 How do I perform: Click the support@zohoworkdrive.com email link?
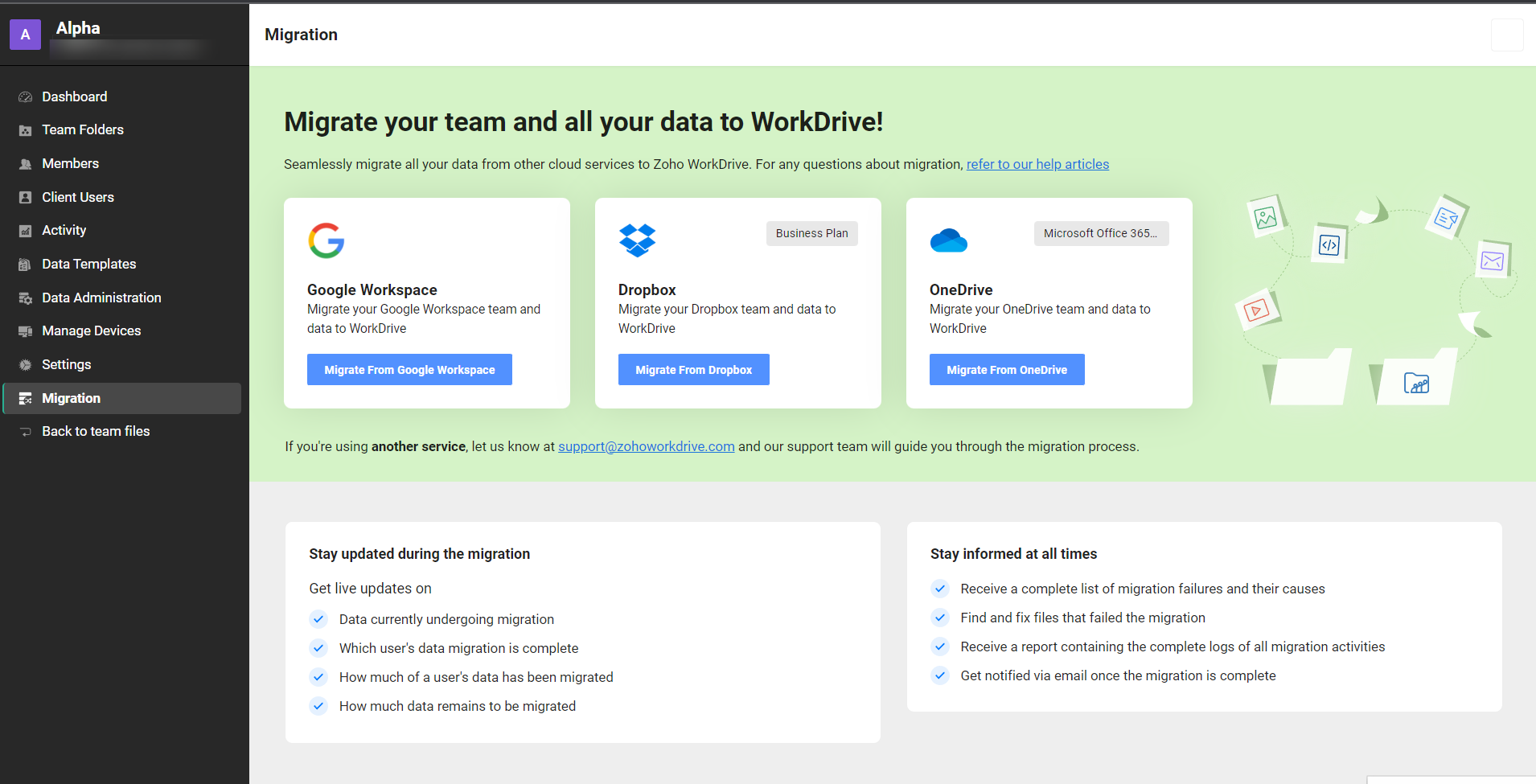[647, 446]
